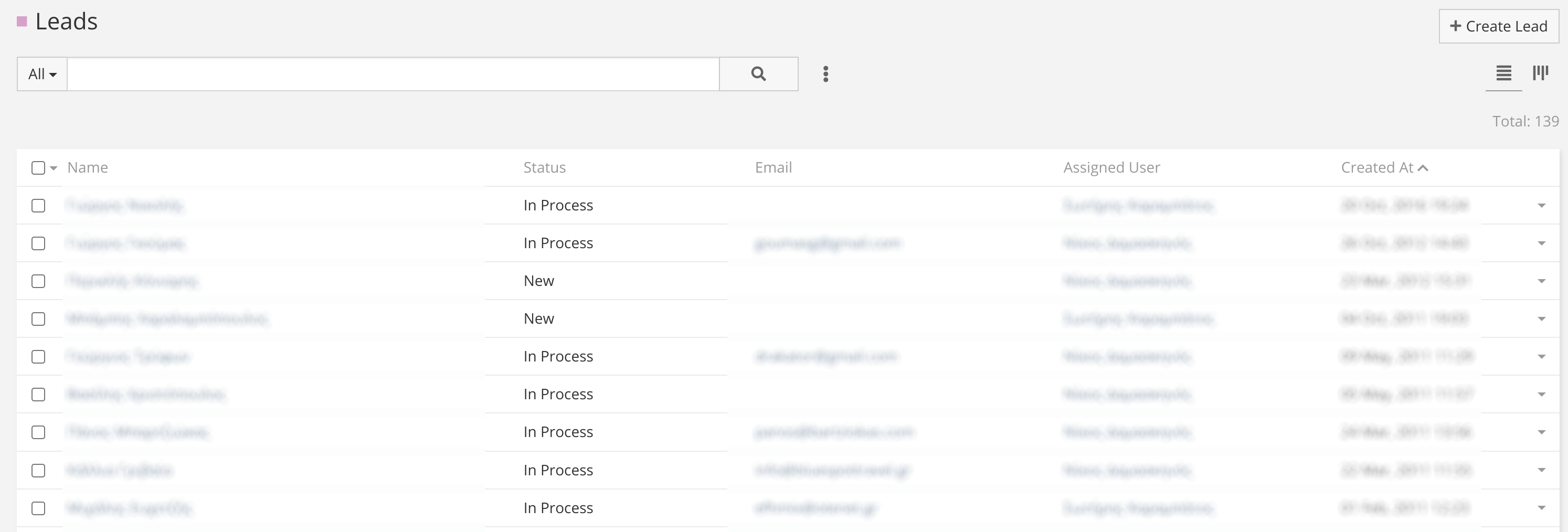Expand row actions arrow for second New lead
The image size is (1568, 532).
coord(1541,319)
